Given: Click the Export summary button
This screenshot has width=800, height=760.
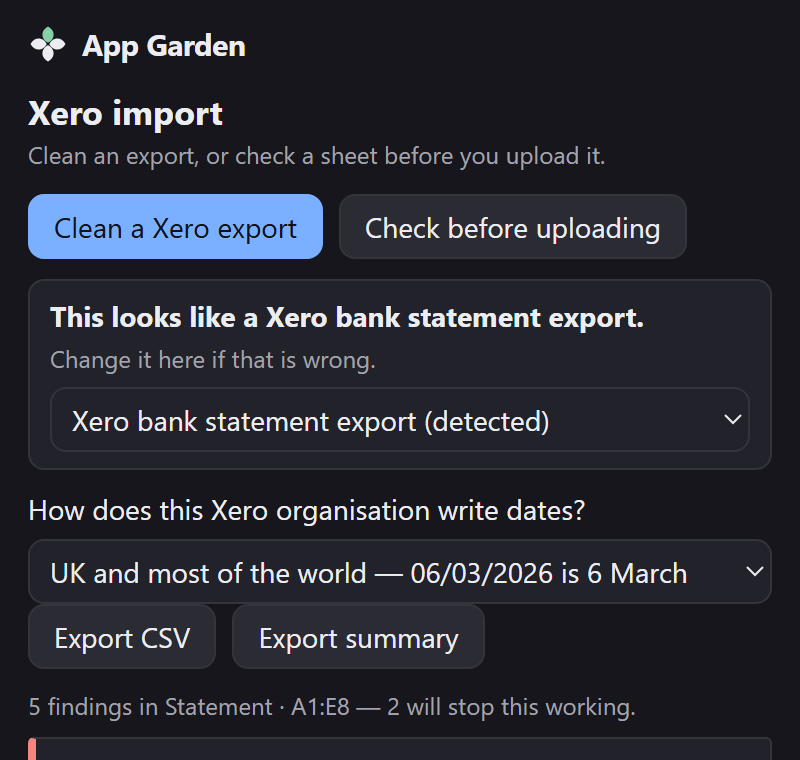Looking at the screenshot, I should coord(358,637).
